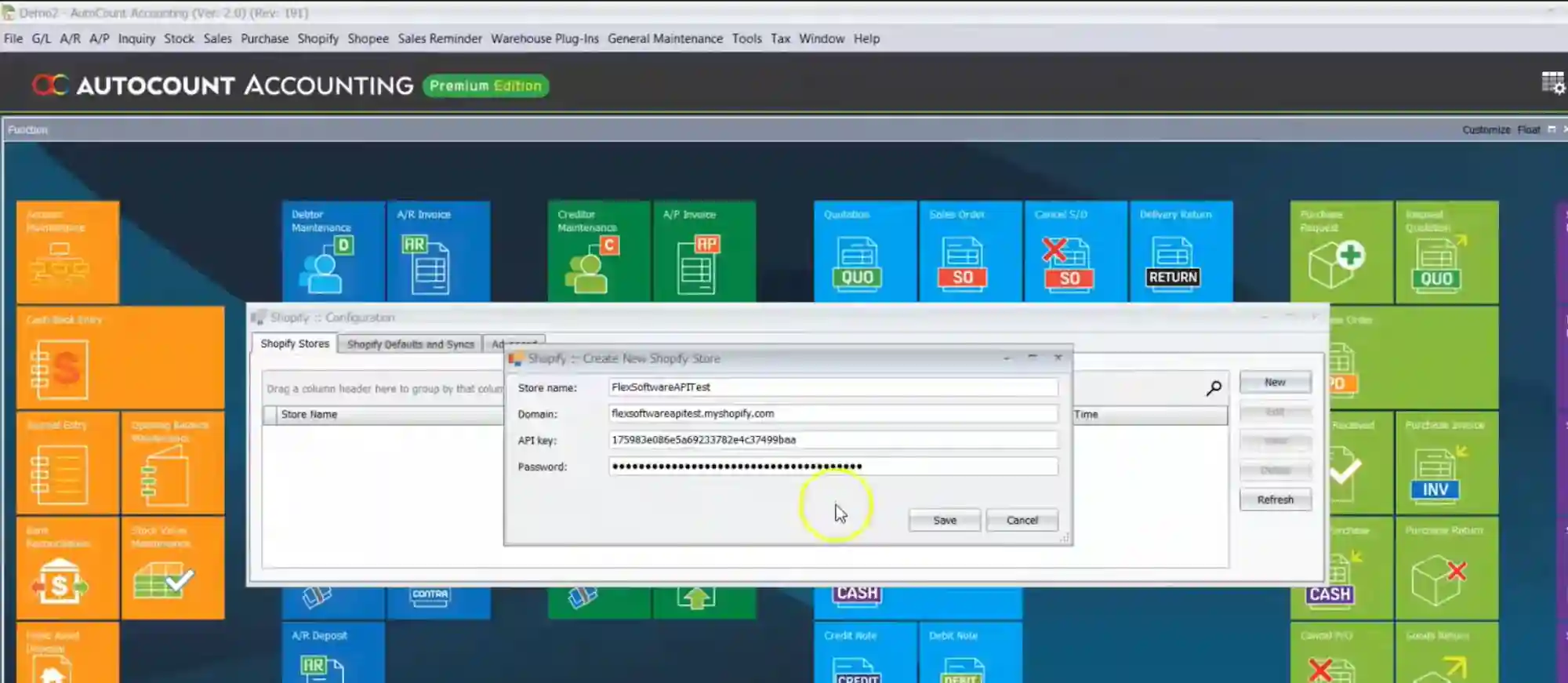The image size is (1568, 683).
Task: Open the Delivery Return tile
Action: 1181,252
